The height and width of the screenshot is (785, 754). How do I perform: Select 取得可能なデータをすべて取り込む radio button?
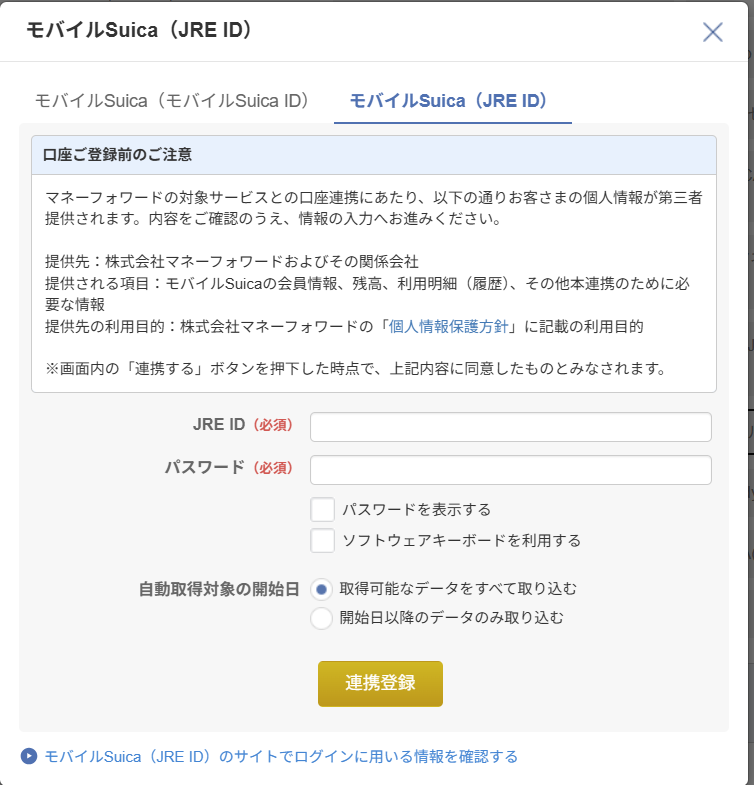click(321, 589)
